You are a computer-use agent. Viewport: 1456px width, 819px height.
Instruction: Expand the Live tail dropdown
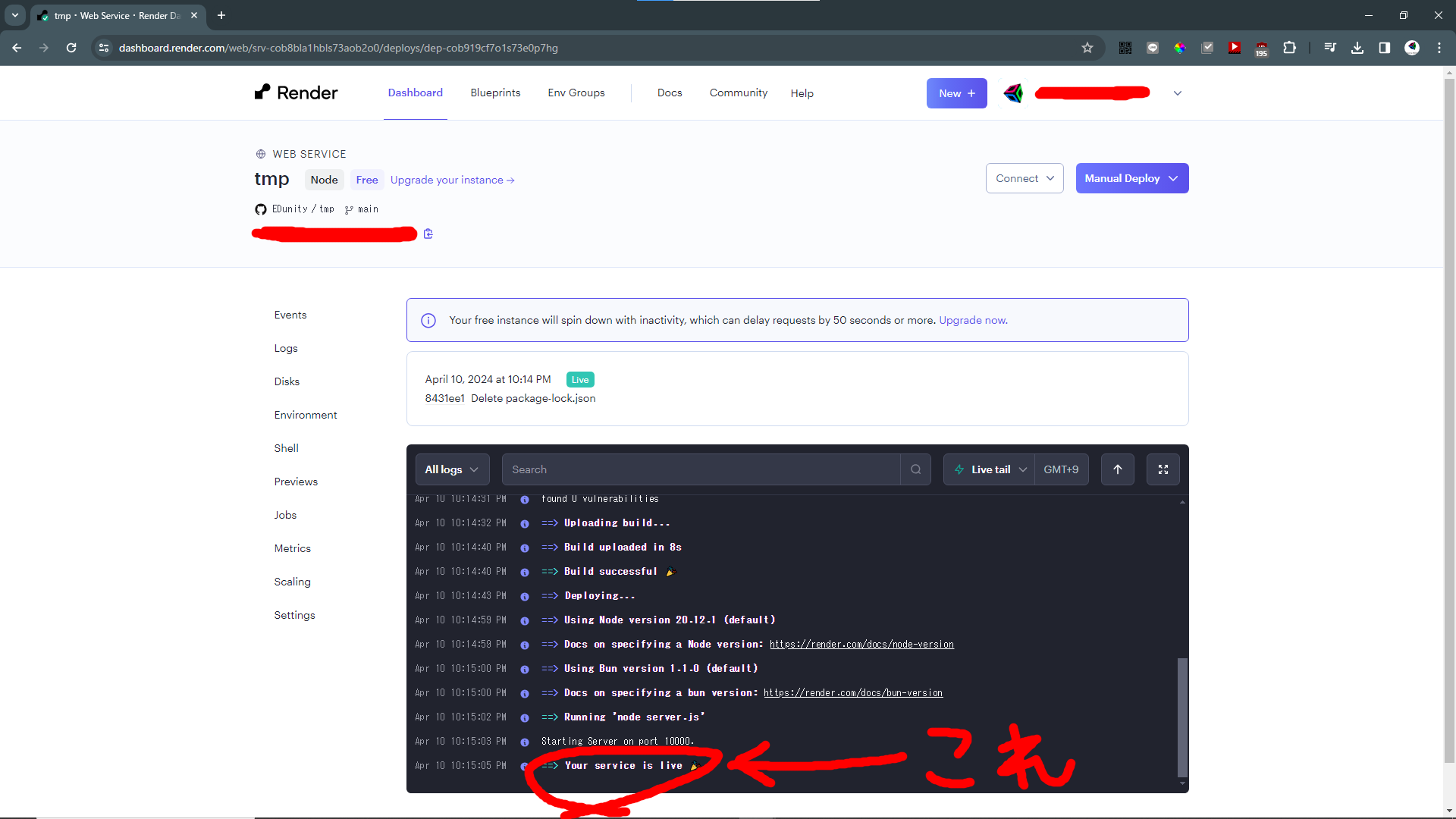[989, 469]
